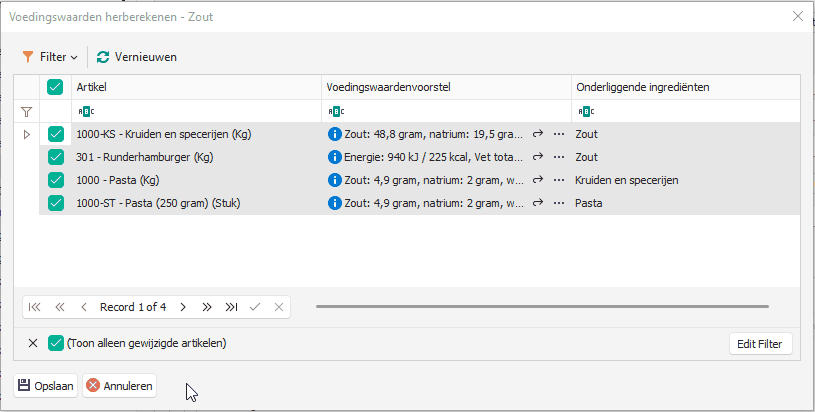Sort by Onderliggende ingrediënten column header

click(x=685, y=87)
